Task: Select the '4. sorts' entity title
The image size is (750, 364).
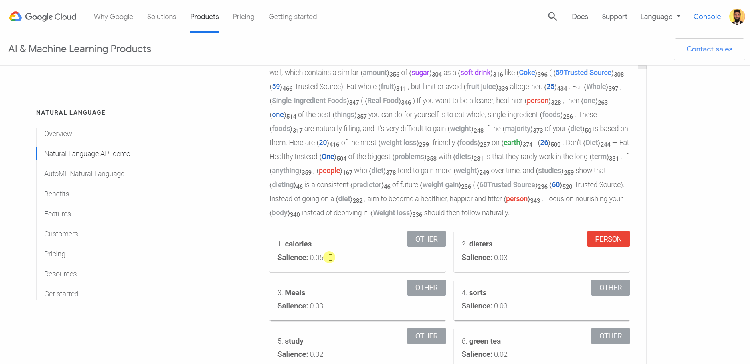Action: coord(474,293)
